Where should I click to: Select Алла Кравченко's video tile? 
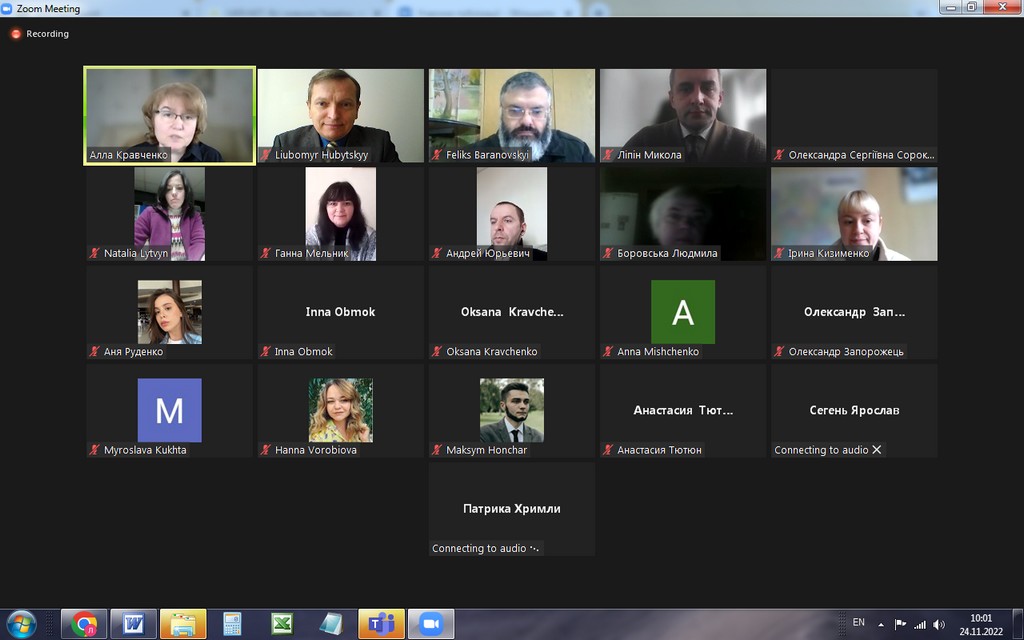point(169,115)
